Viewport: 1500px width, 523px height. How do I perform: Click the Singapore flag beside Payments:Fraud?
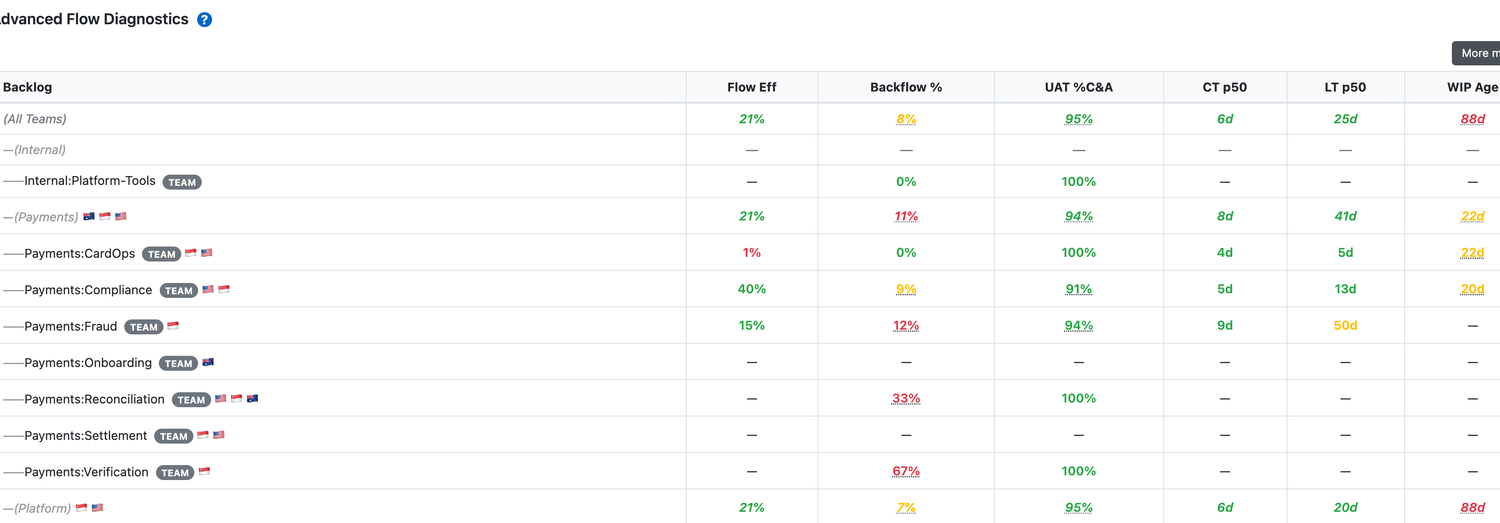173,326
